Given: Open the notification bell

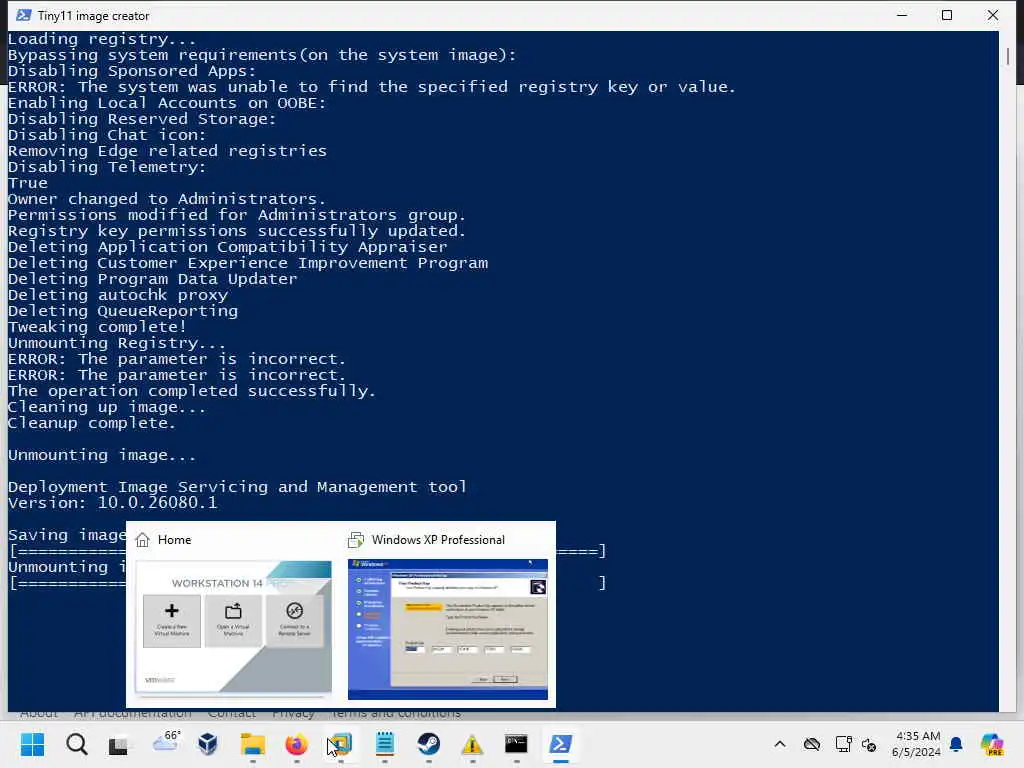Looking at the screenshot, I should click(x=956, y=744).
